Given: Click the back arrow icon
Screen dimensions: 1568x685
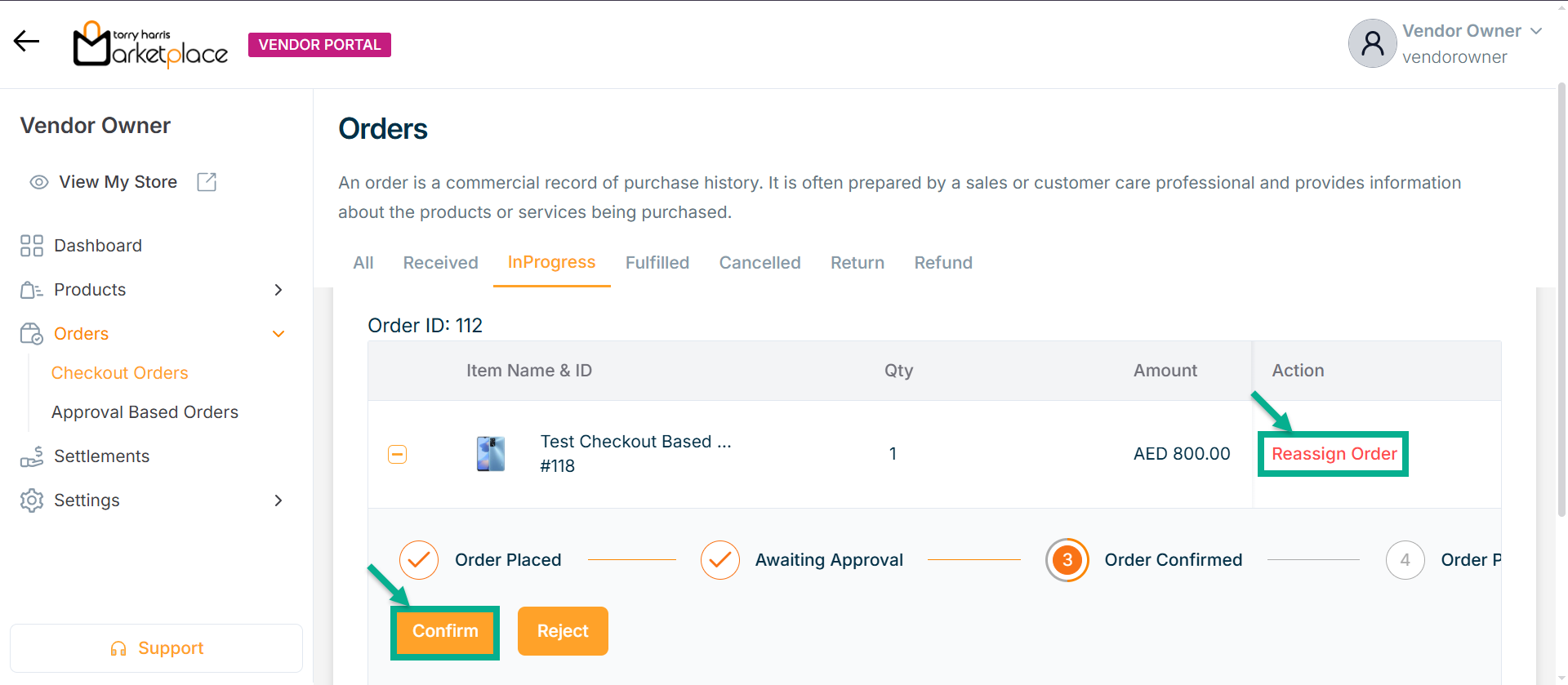Looking at the screenshot, I should click(x=26, y=42).
